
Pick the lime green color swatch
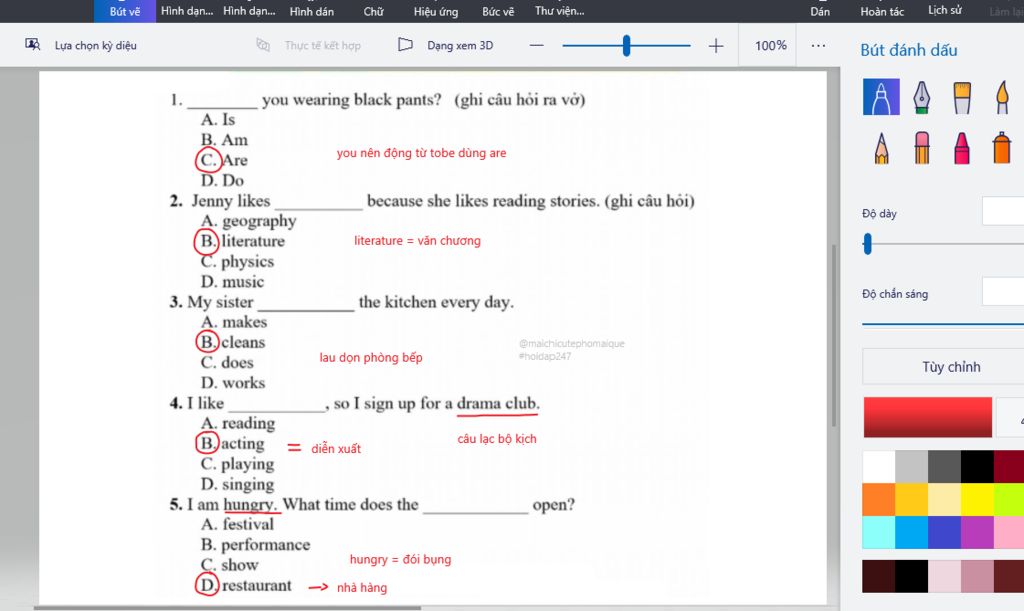pyautogui.click(x=1009, y=499)
